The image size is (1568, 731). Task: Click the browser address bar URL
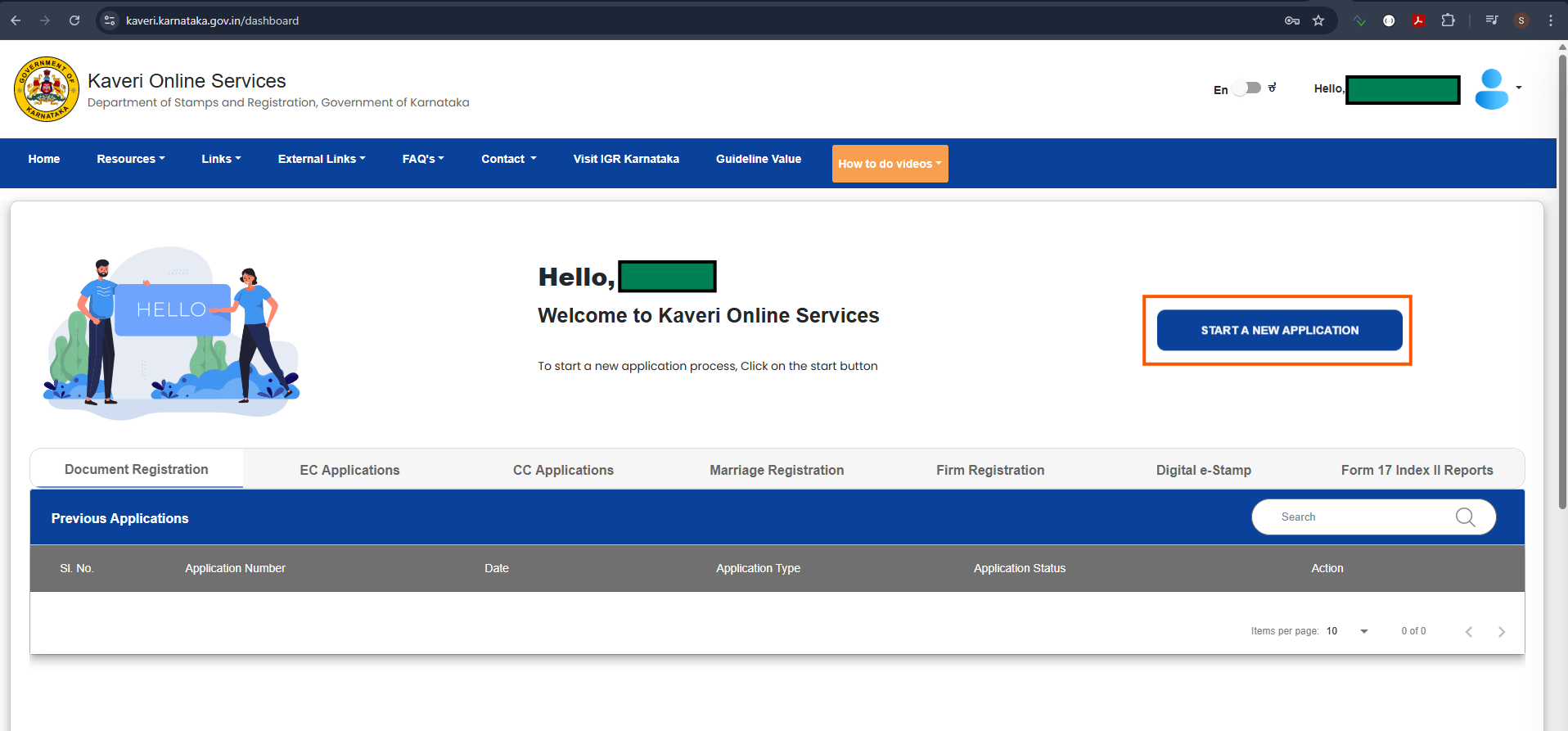click(x=212, y=20)
